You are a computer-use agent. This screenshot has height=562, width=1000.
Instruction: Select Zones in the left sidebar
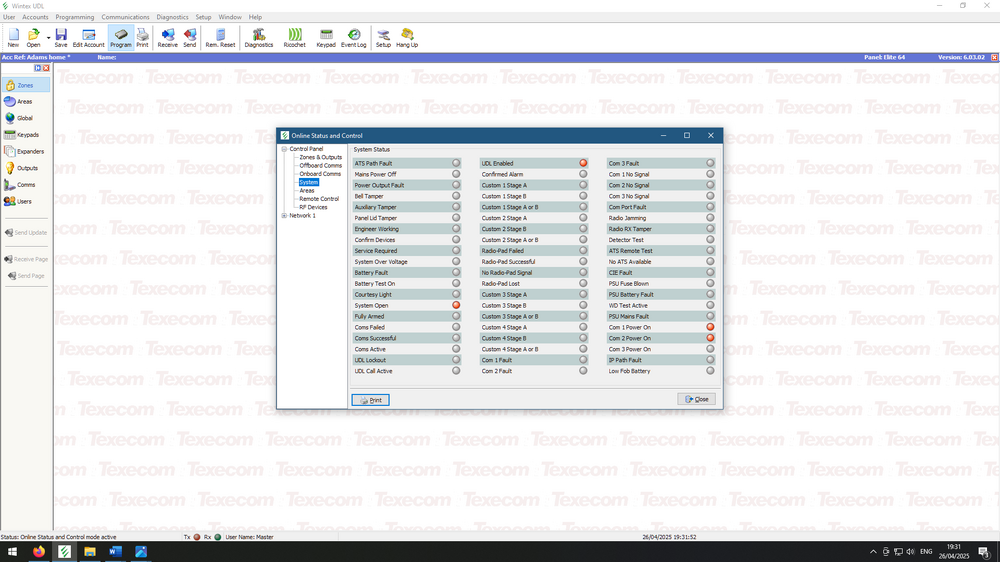click(x=25, y=85)
